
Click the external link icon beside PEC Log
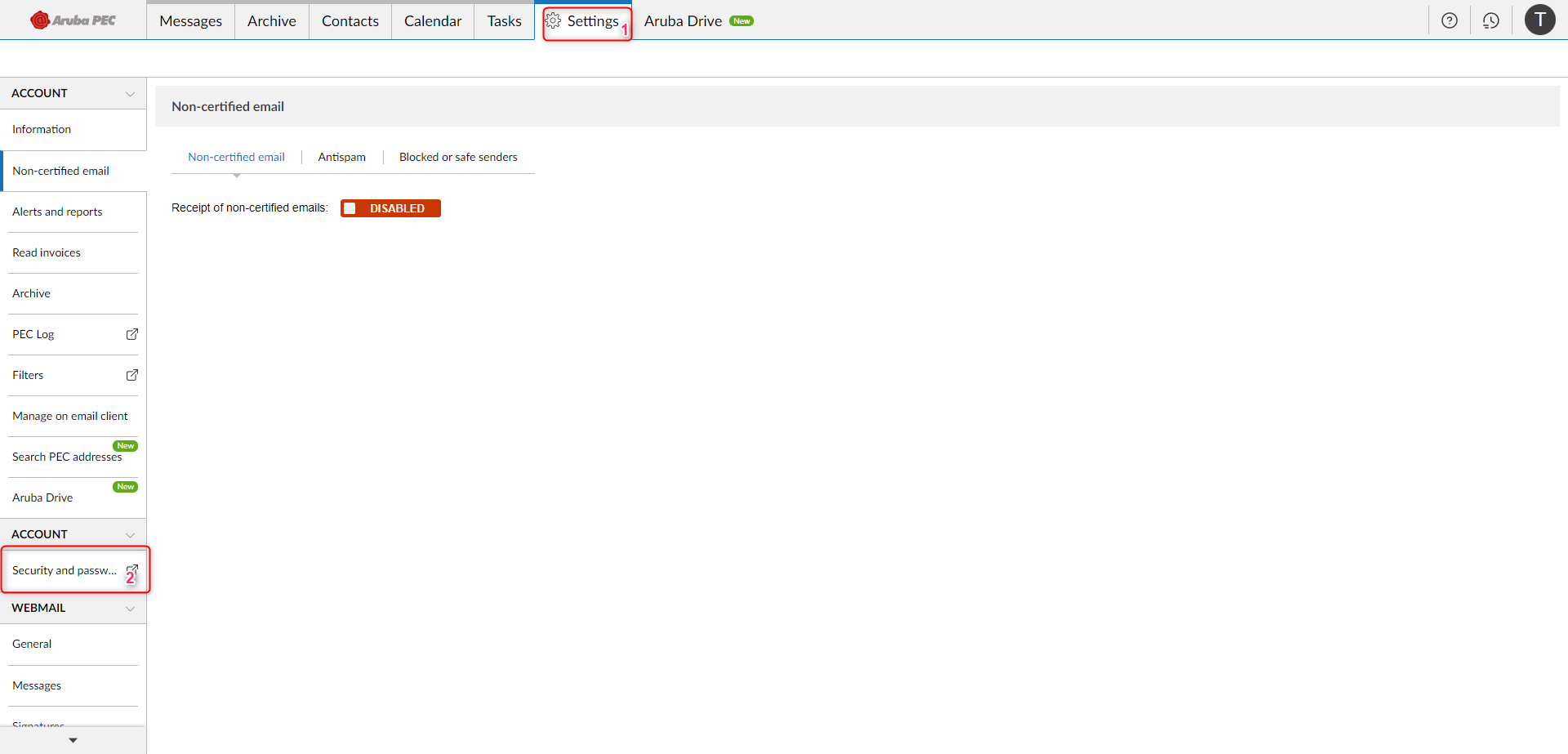tap(131, 334)
